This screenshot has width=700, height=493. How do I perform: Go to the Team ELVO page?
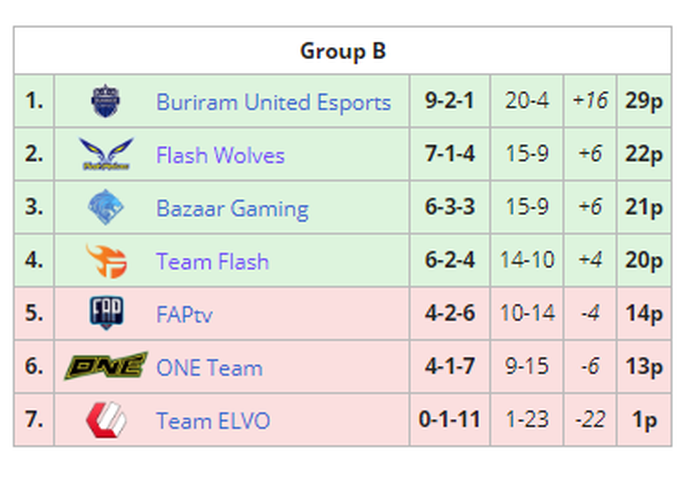[x=213, y=421]
